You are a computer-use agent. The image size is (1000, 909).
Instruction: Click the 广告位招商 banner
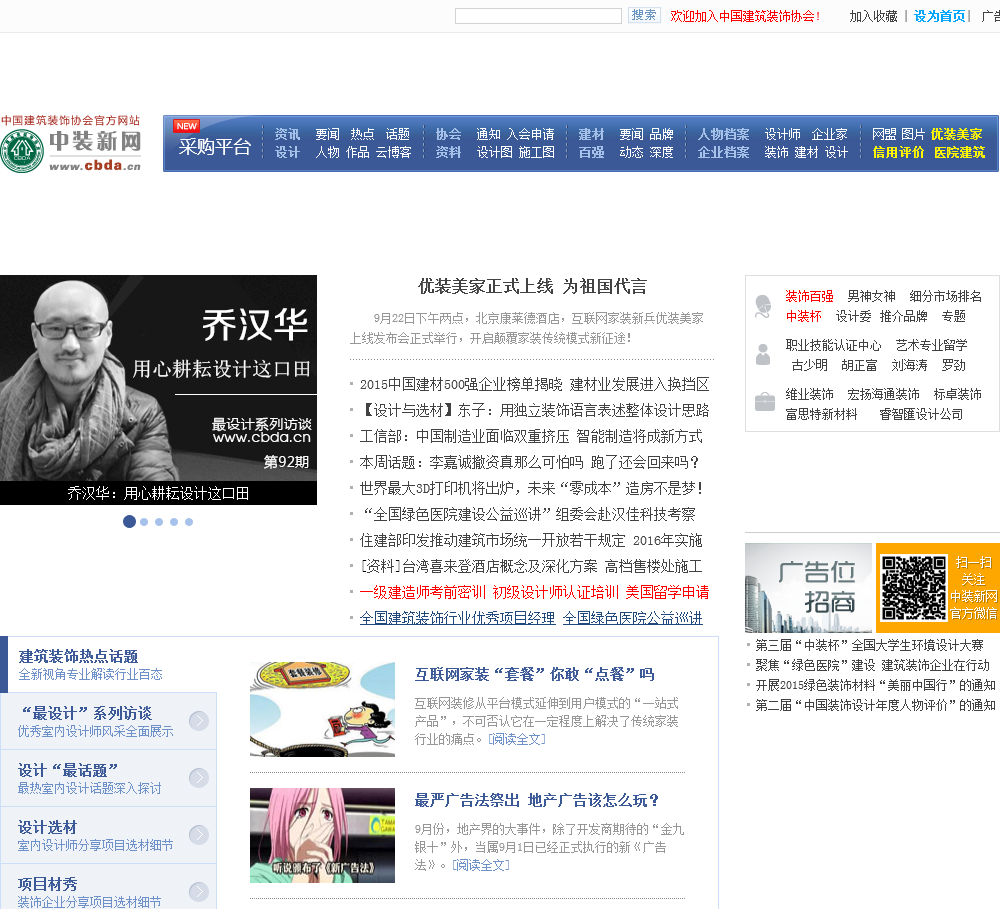(808, 588)
